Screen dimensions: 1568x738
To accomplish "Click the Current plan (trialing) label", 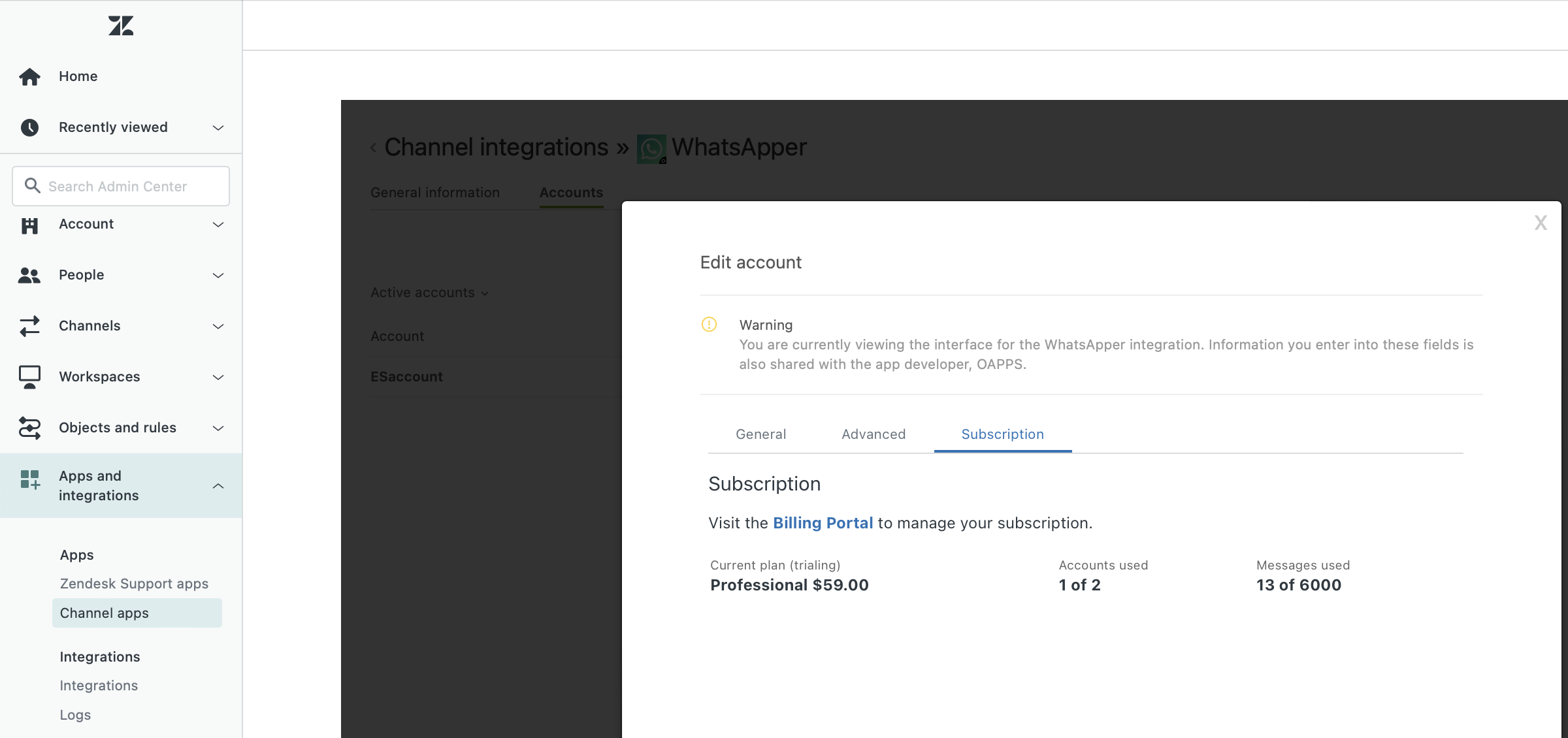I will coord(775,565).
